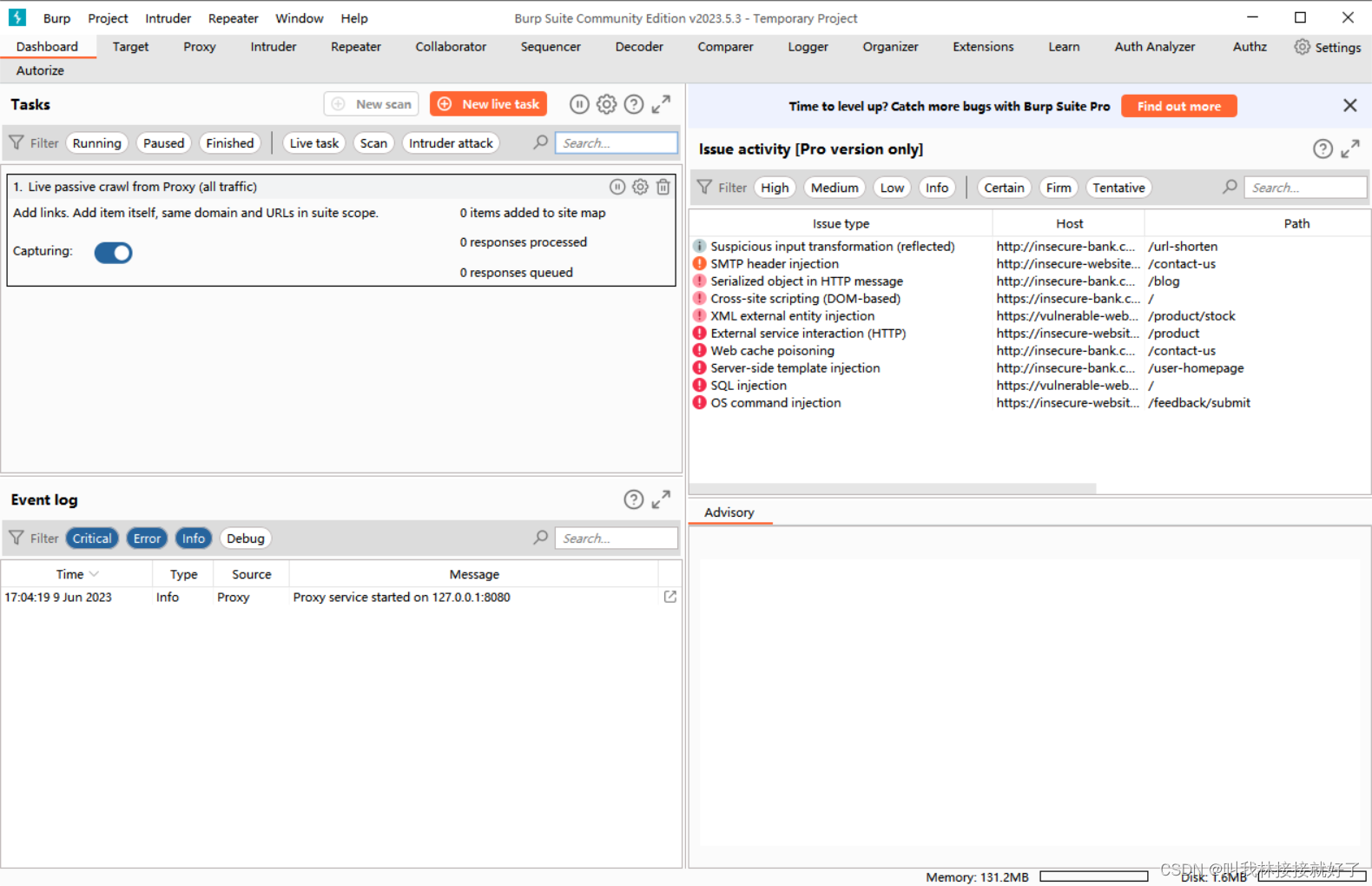This screenshot has width=1372, height=886.
Task: Dismiss the Burp Suite Pro promotion banner
Action: click(x=1350, y=105)
